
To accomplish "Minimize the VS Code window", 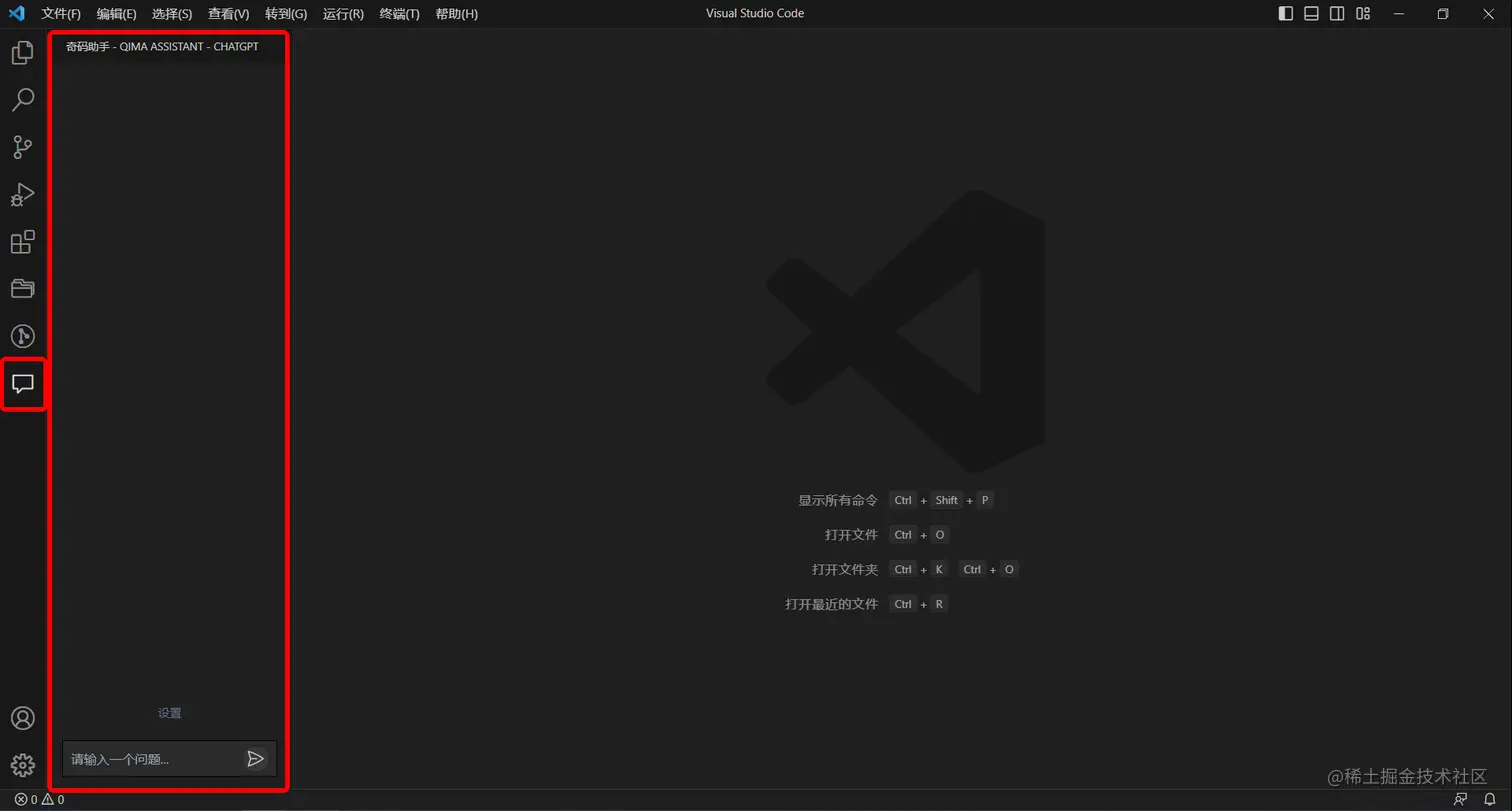I will click(x=1398, y=13).
